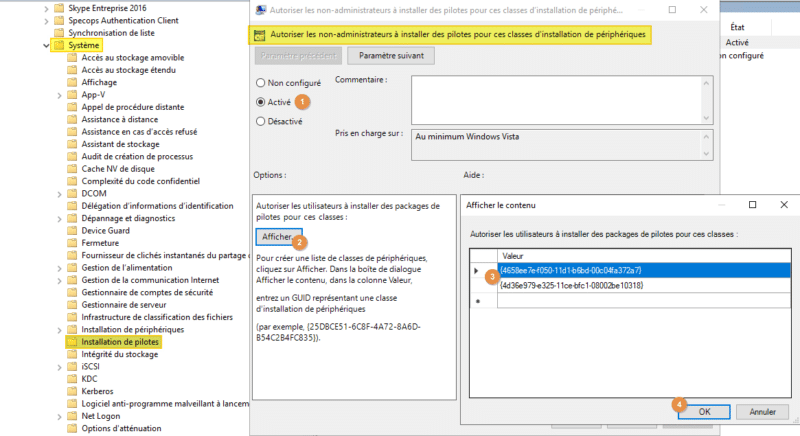
Task: Click Annuler in Afficher le contenu dialog
Action: (762, 412)
